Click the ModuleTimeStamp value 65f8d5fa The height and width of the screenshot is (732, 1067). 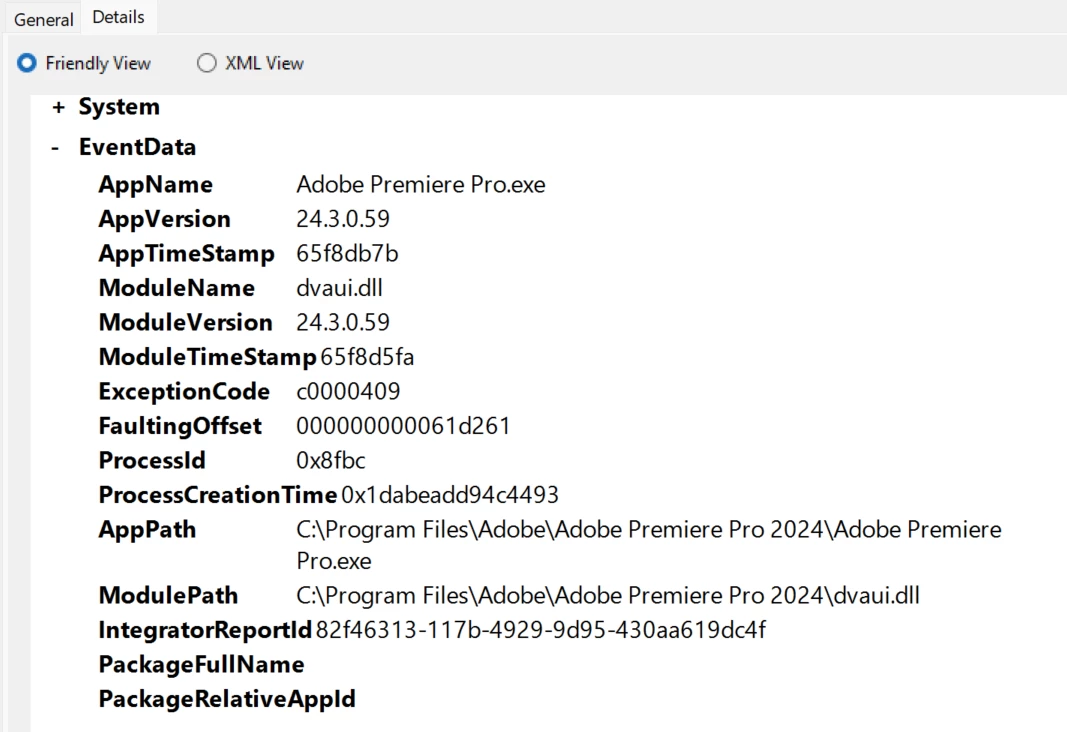[367, 357]
